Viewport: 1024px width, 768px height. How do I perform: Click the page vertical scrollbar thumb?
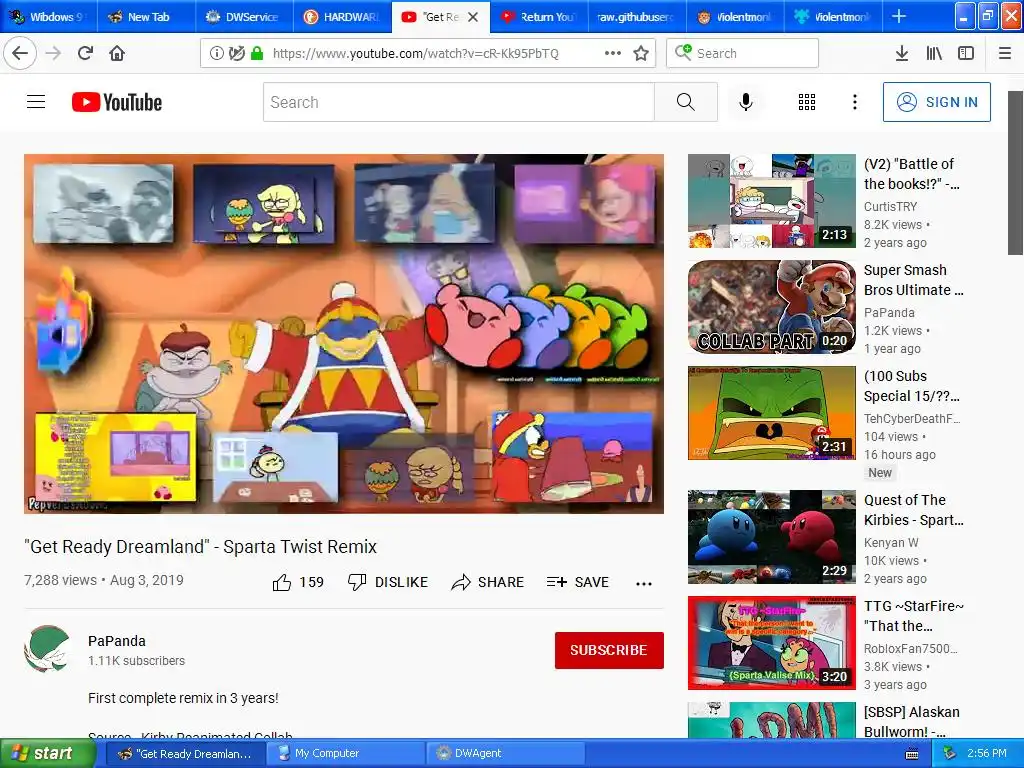click(x=1015, y=172)
